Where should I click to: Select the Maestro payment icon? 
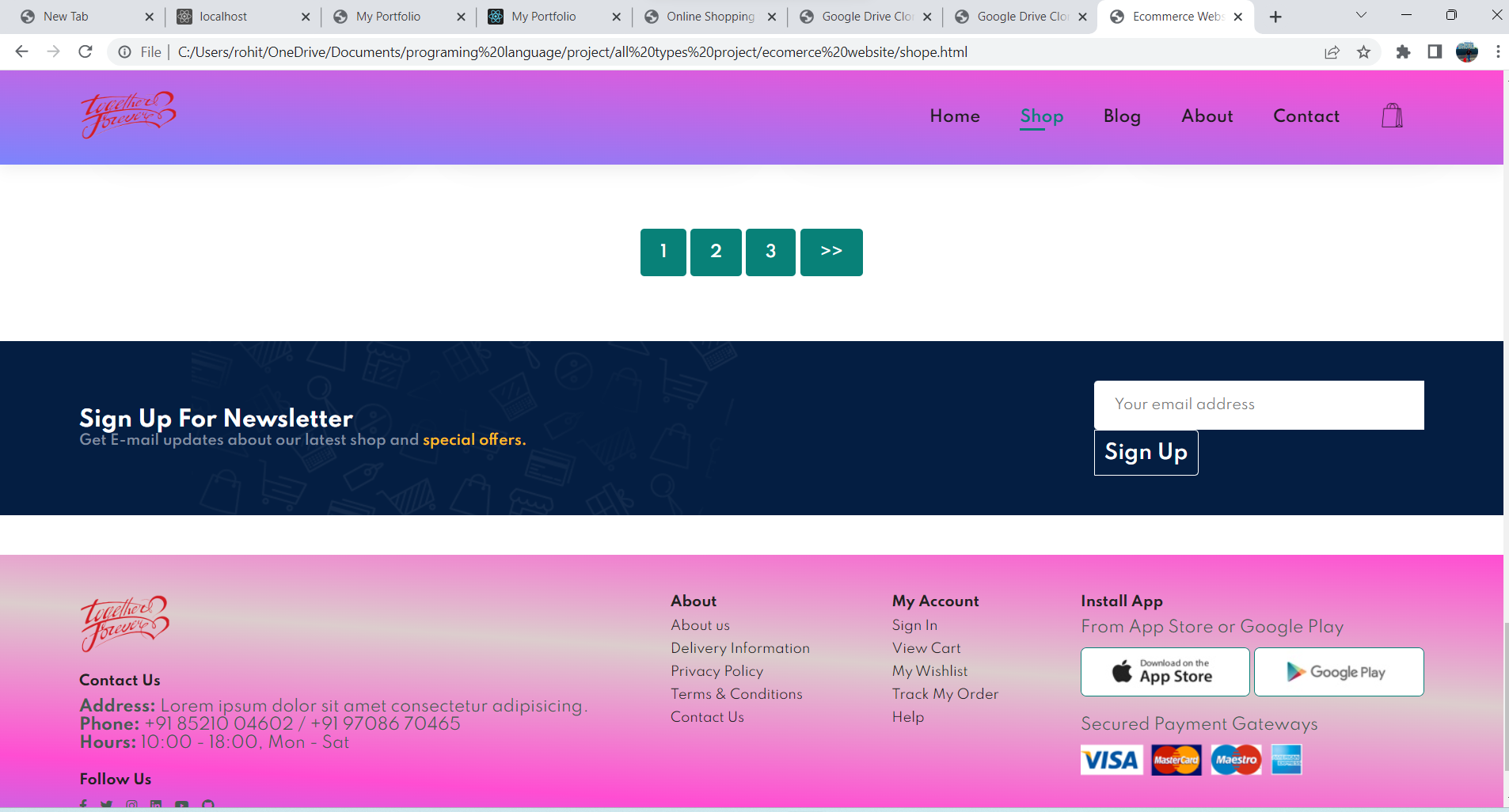click(1236, 759)
